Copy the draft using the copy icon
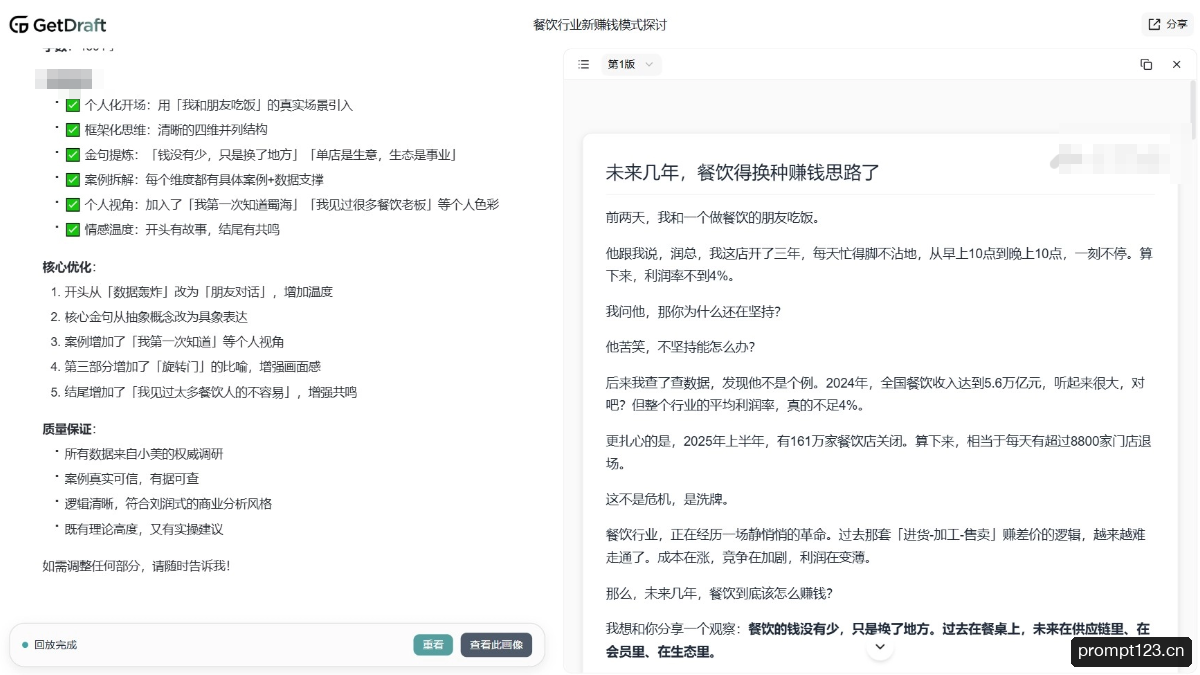Screen dimensions: 1200x675 click(1146, 64)
